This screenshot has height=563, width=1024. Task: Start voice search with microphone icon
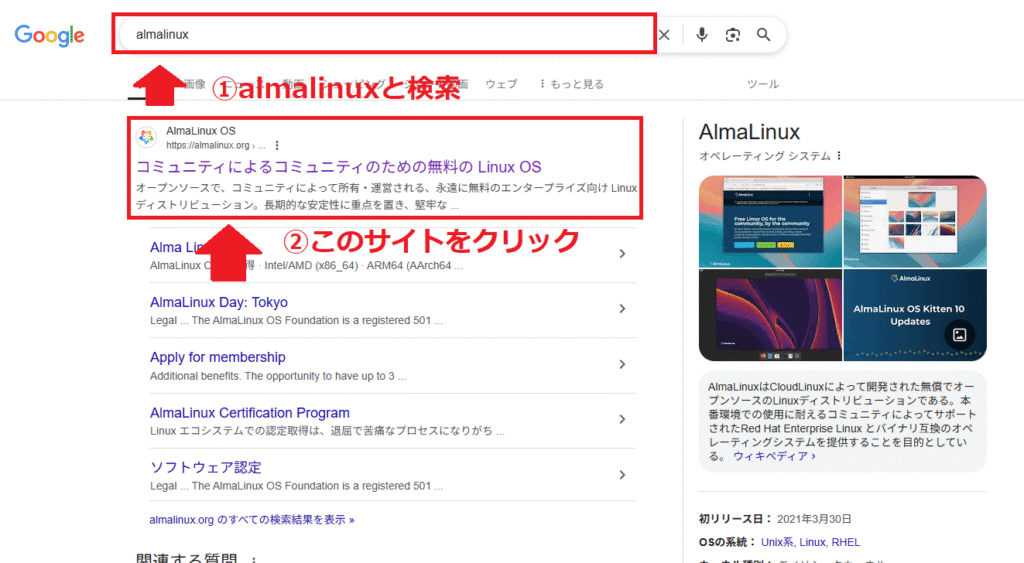click(701, 35)
